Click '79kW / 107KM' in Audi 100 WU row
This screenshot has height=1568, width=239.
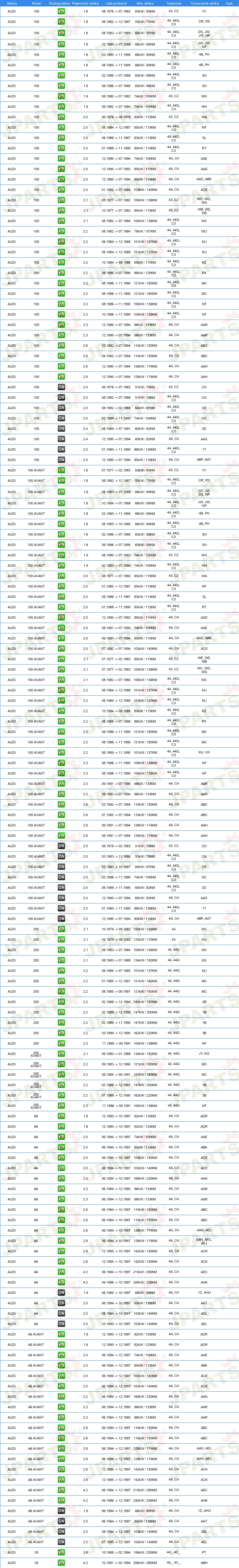(145, 231)
